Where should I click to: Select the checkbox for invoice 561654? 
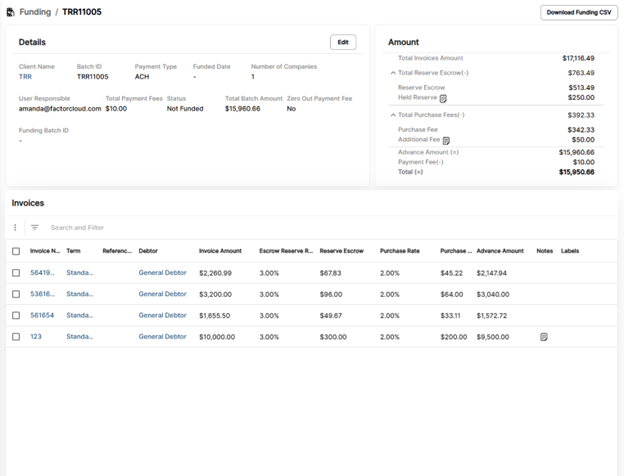pos(16,315)
